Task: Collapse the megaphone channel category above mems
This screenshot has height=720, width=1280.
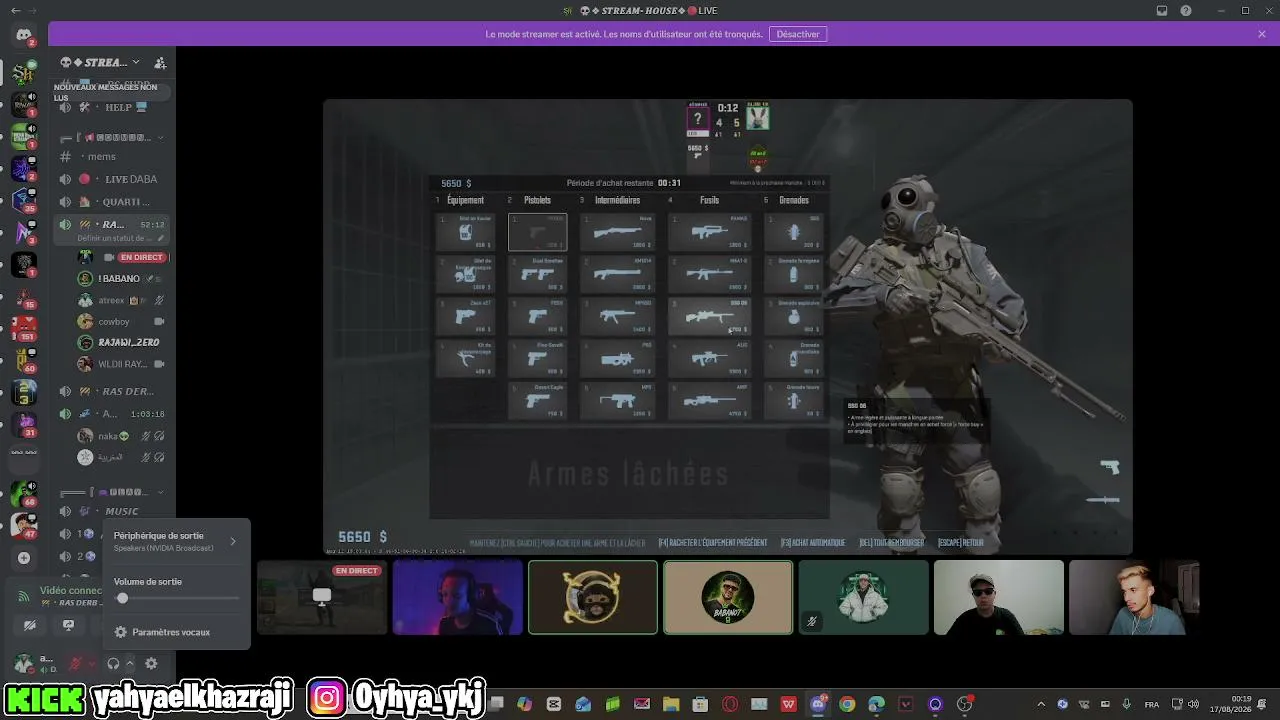Action: [x=113, y=137]
